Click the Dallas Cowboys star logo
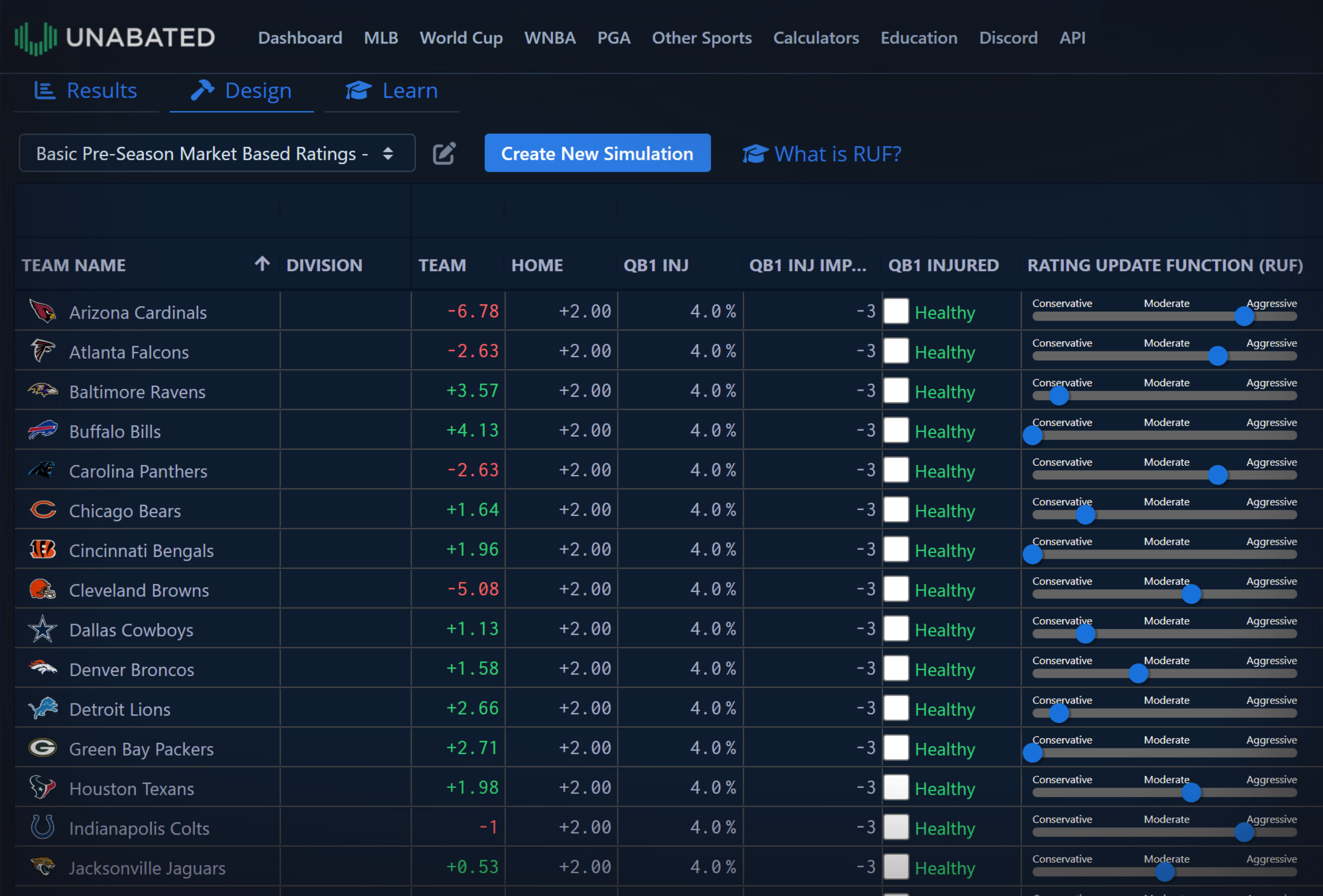Screen dimensions: 1323x896 coord(43,629)
